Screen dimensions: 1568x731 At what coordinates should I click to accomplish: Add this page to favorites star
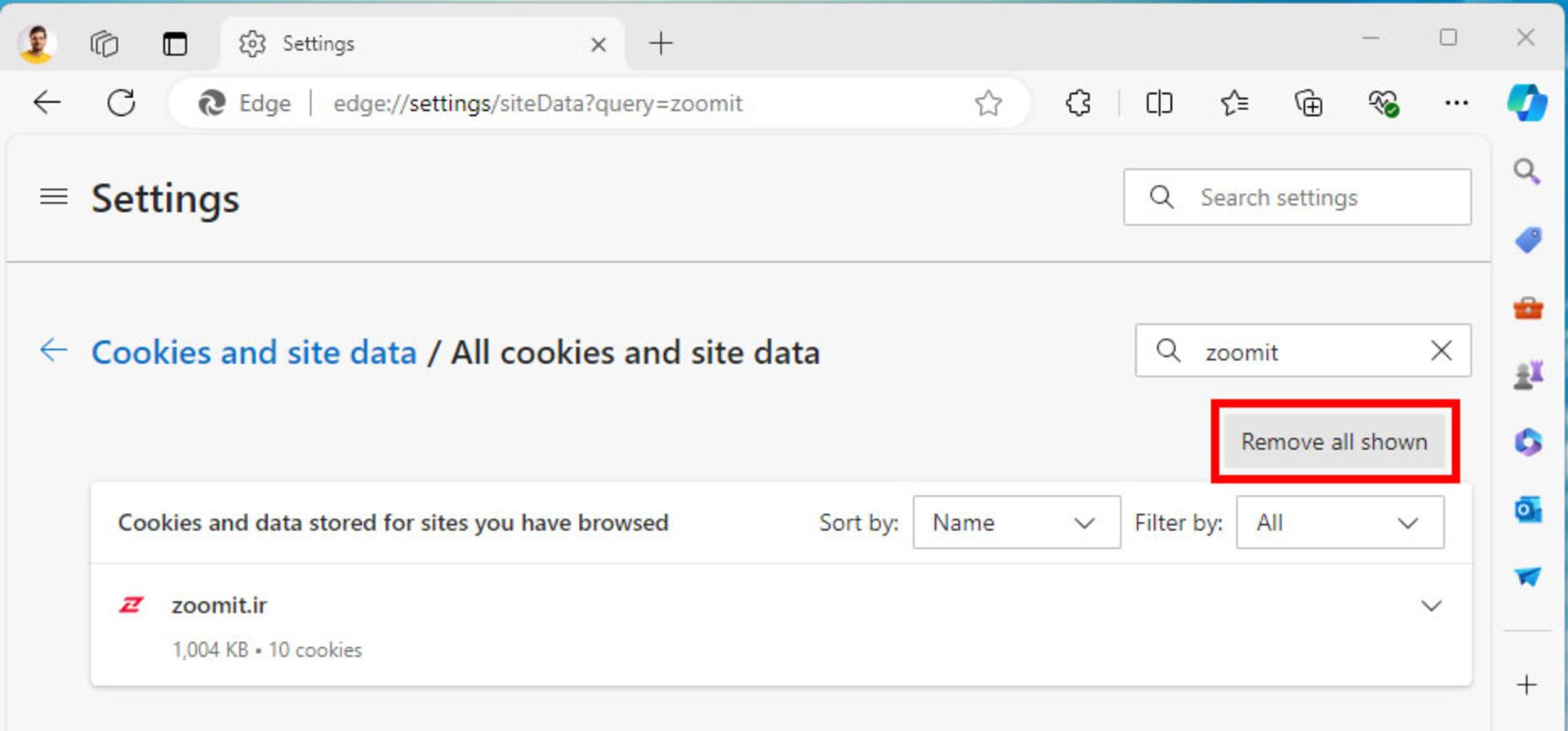pyautogui.click(x=988, y=103)
